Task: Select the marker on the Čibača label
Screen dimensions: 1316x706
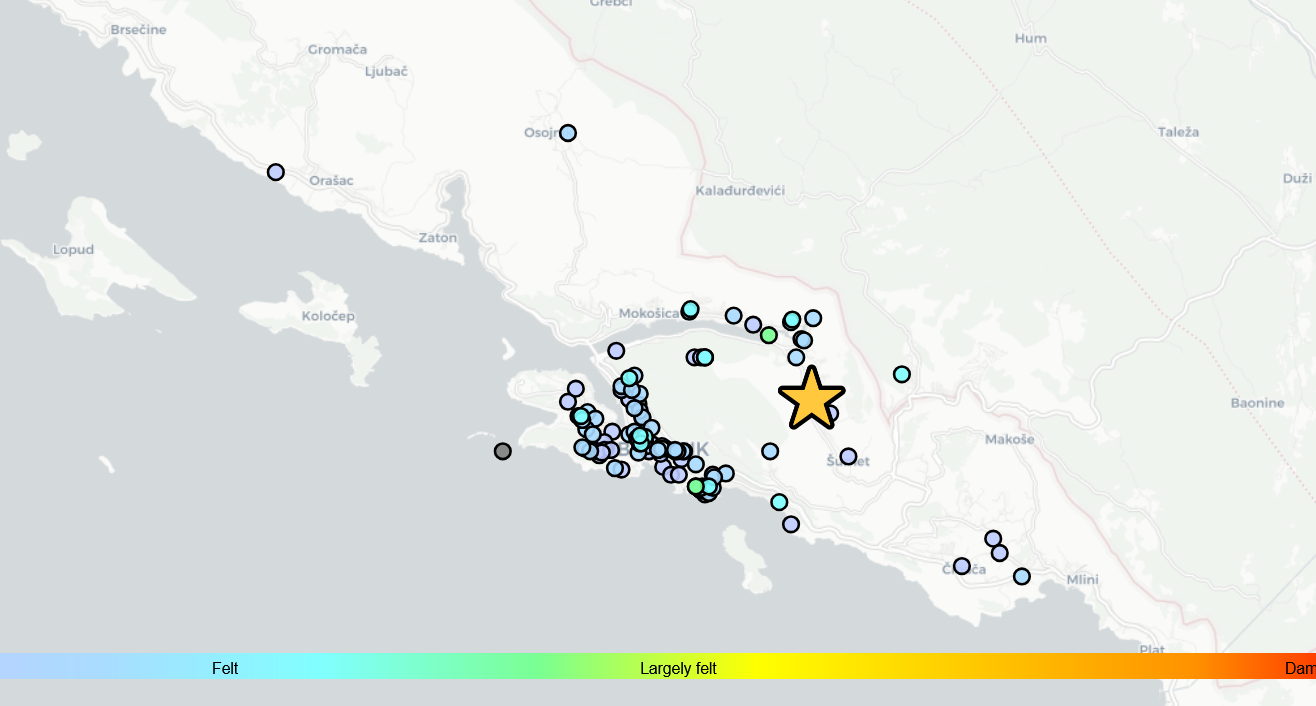Action: [x=962, y=566]
